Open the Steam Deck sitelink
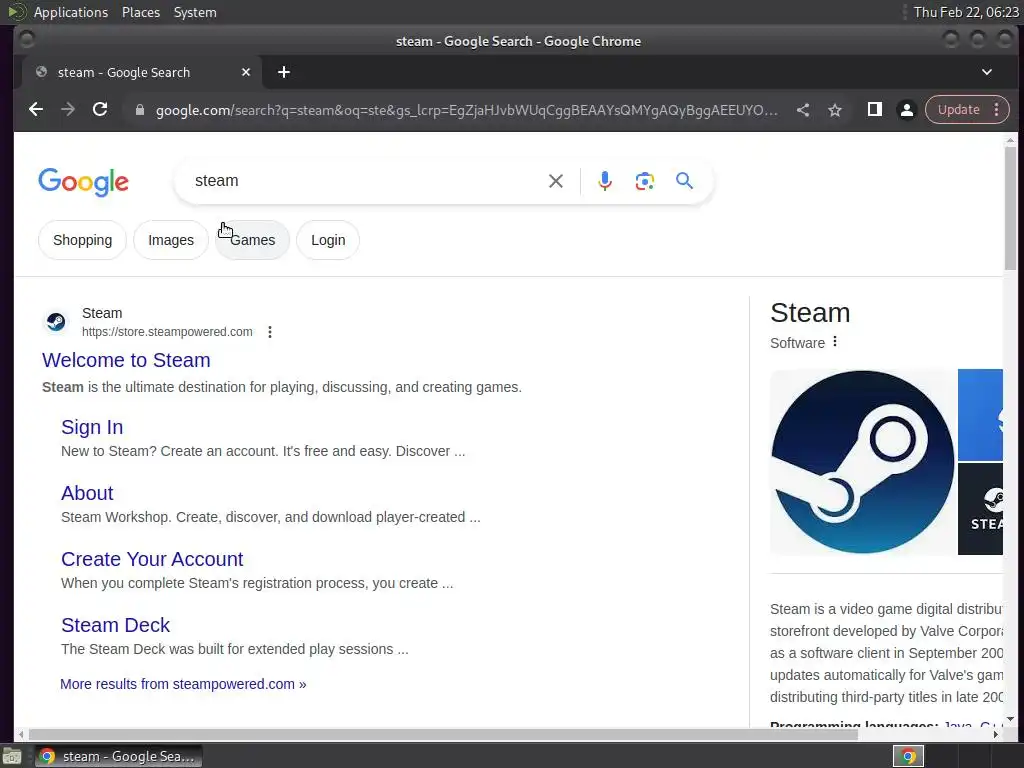Screen dimensions: 1024x768 tap(116, 625)
